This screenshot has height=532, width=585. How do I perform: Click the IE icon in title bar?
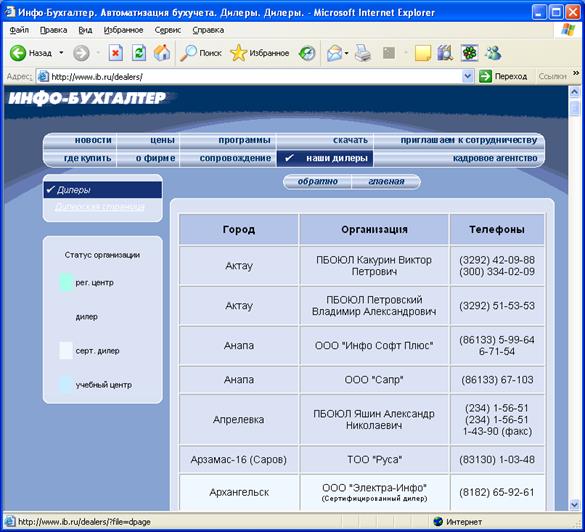[10, 12]
